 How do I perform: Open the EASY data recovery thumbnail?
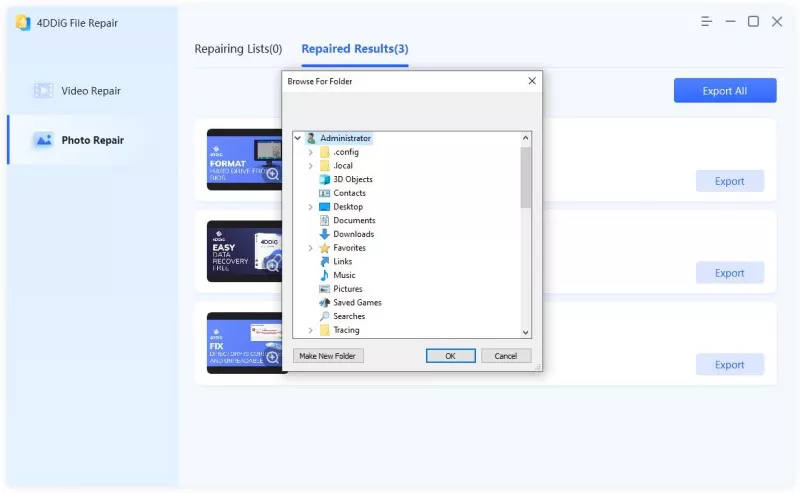pyautogui.click(x=244, y=251)
